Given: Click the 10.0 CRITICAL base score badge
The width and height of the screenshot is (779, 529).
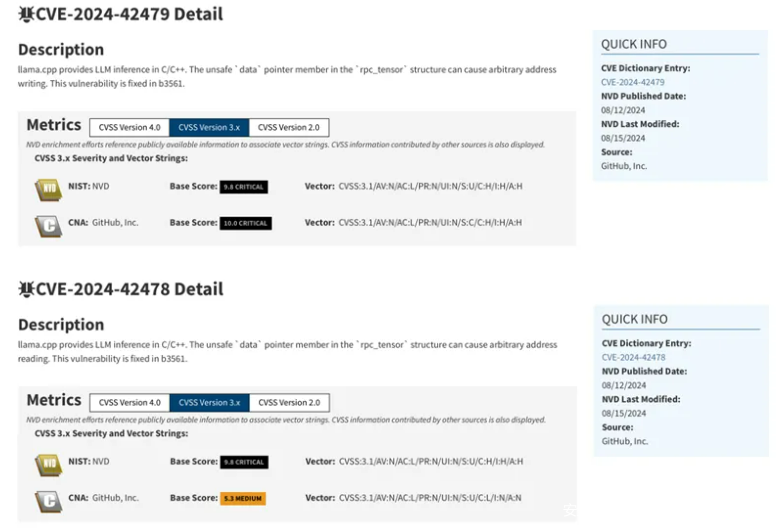Looking at the screenshot, I should pyautogui.click(x=245, y=223).
